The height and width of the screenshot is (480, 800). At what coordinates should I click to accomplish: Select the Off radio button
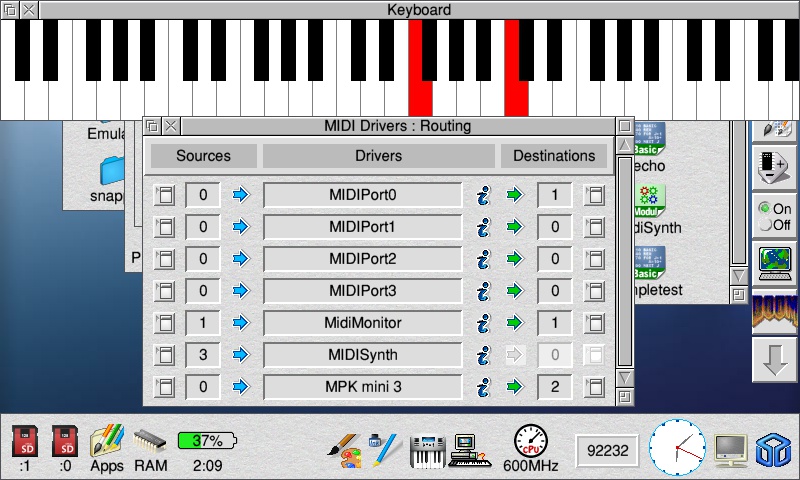pyautogui.click(x=765, y=225)
